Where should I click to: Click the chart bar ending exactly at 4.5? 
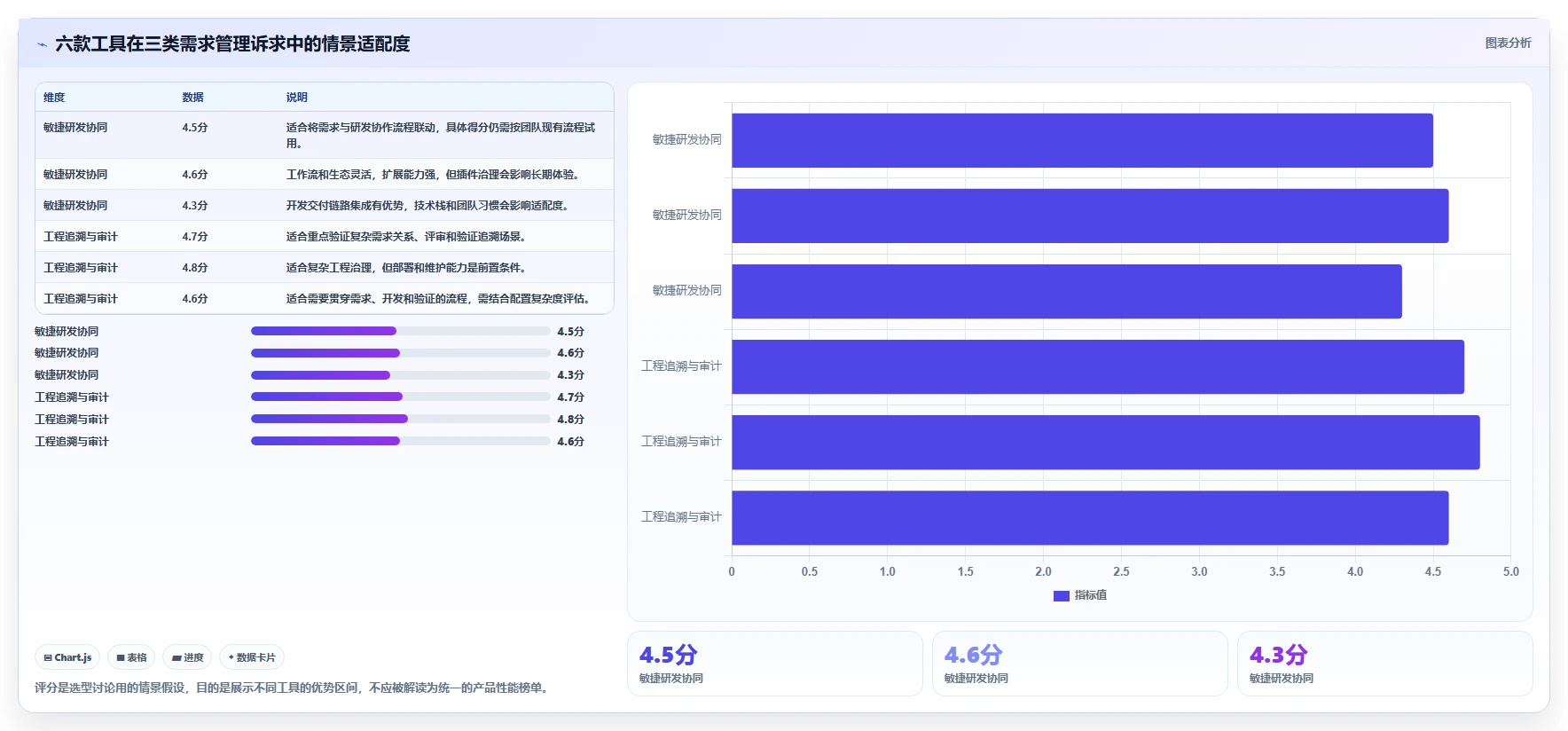pos(1082,140)
